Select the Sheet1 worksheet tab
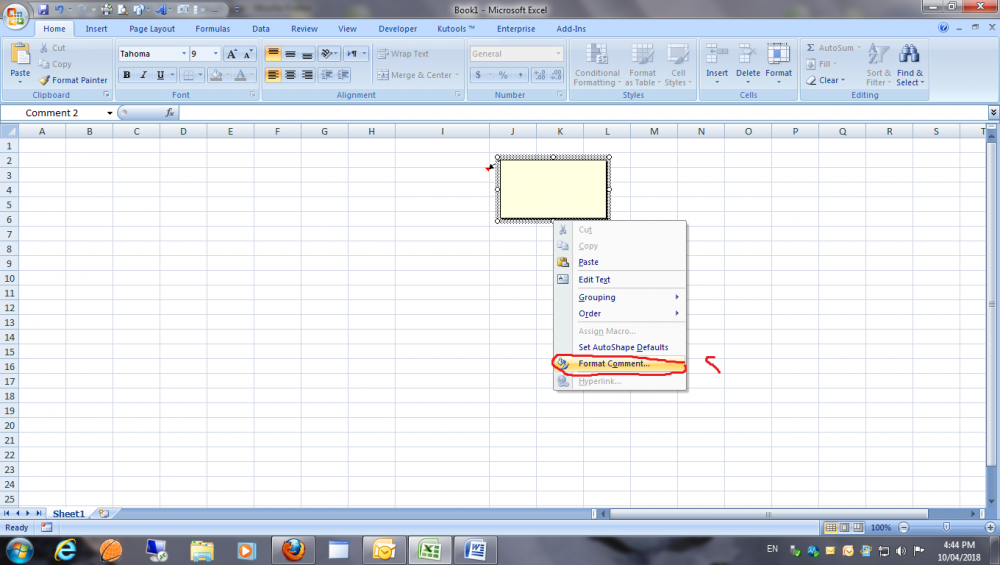The width and height of the screenshot is (1000, 565). (69, 513)
